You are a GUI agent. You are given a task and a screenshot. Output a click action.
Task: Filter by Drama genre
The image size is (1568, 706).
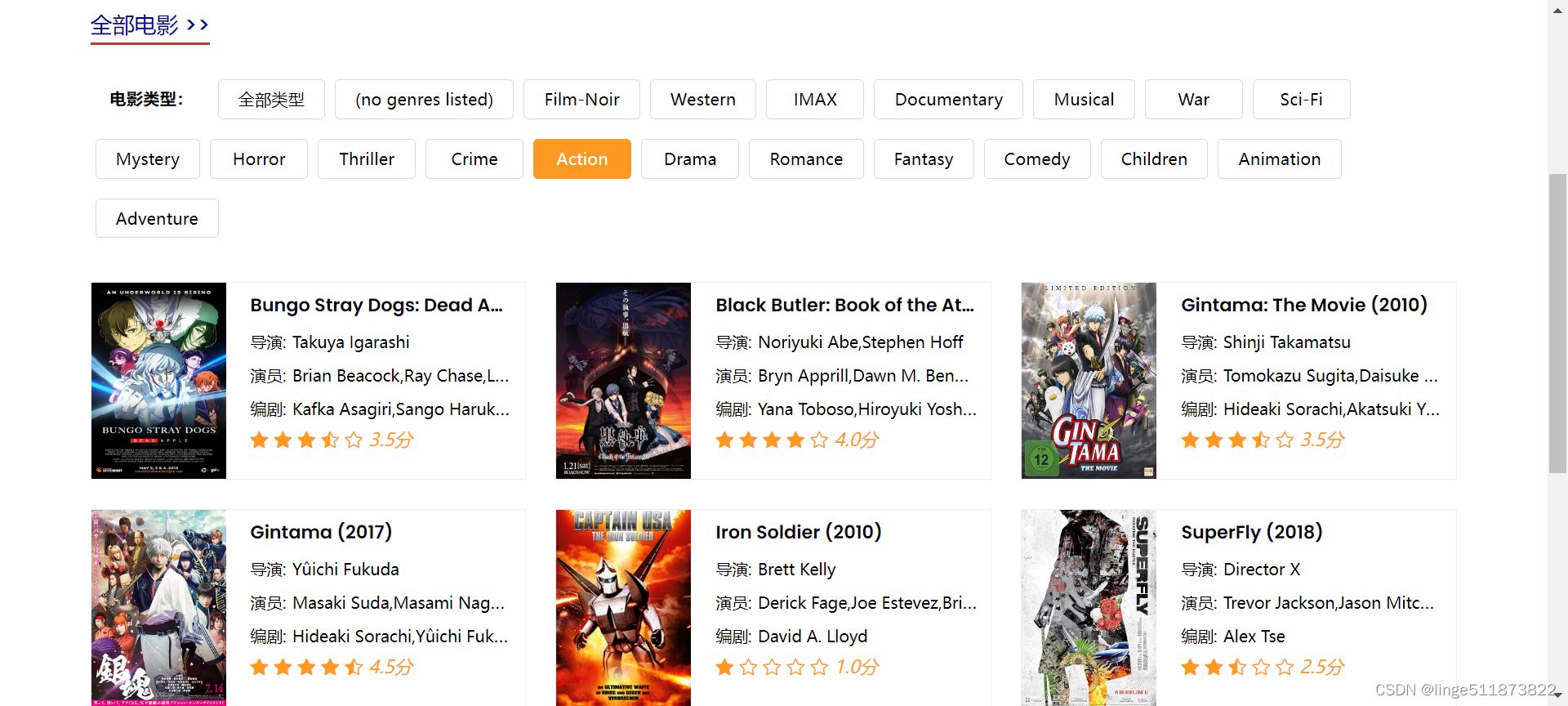coord(690,159)
